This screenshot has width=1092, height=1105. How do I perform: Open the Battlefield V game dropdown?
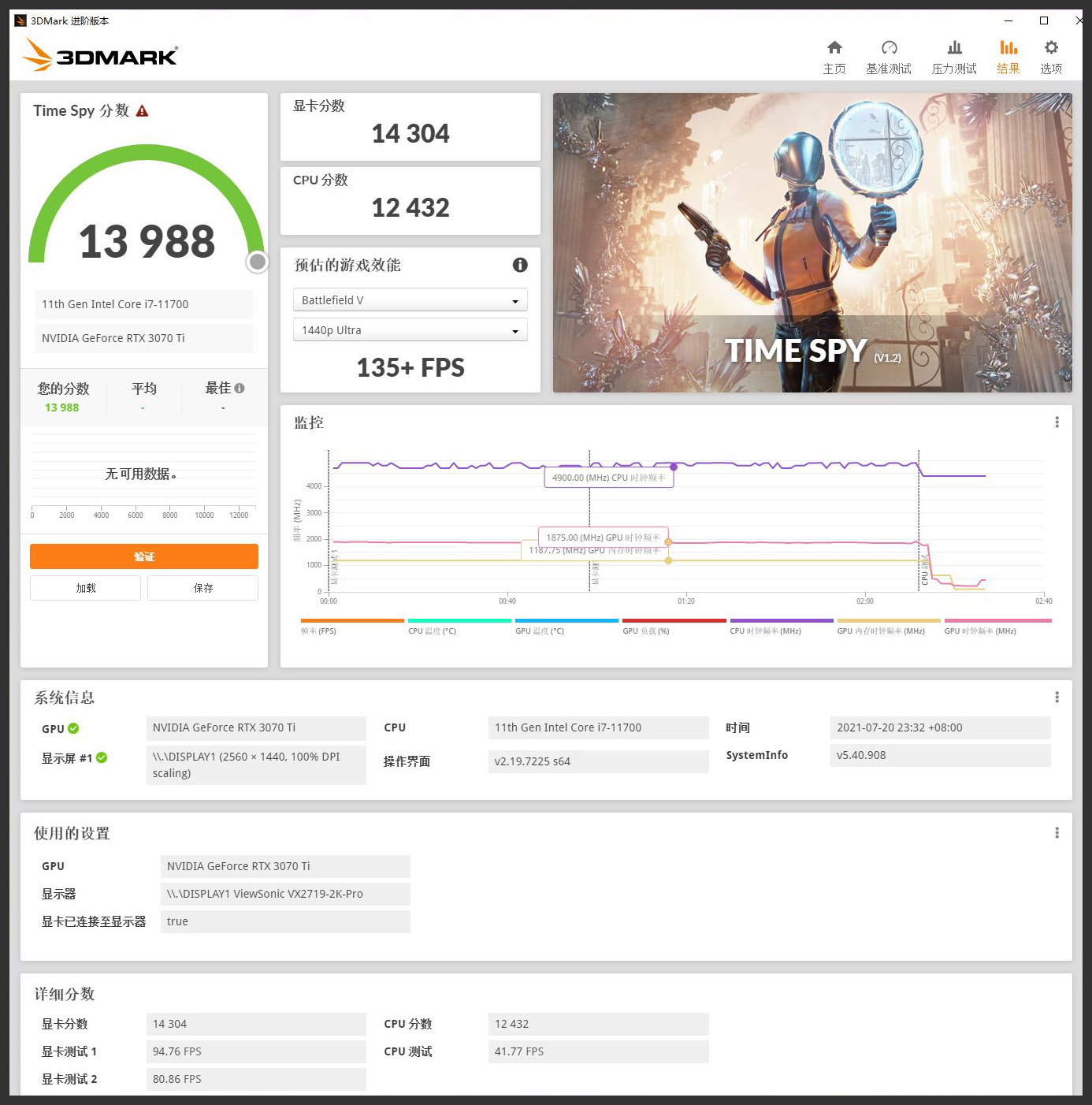coord(410,300)
